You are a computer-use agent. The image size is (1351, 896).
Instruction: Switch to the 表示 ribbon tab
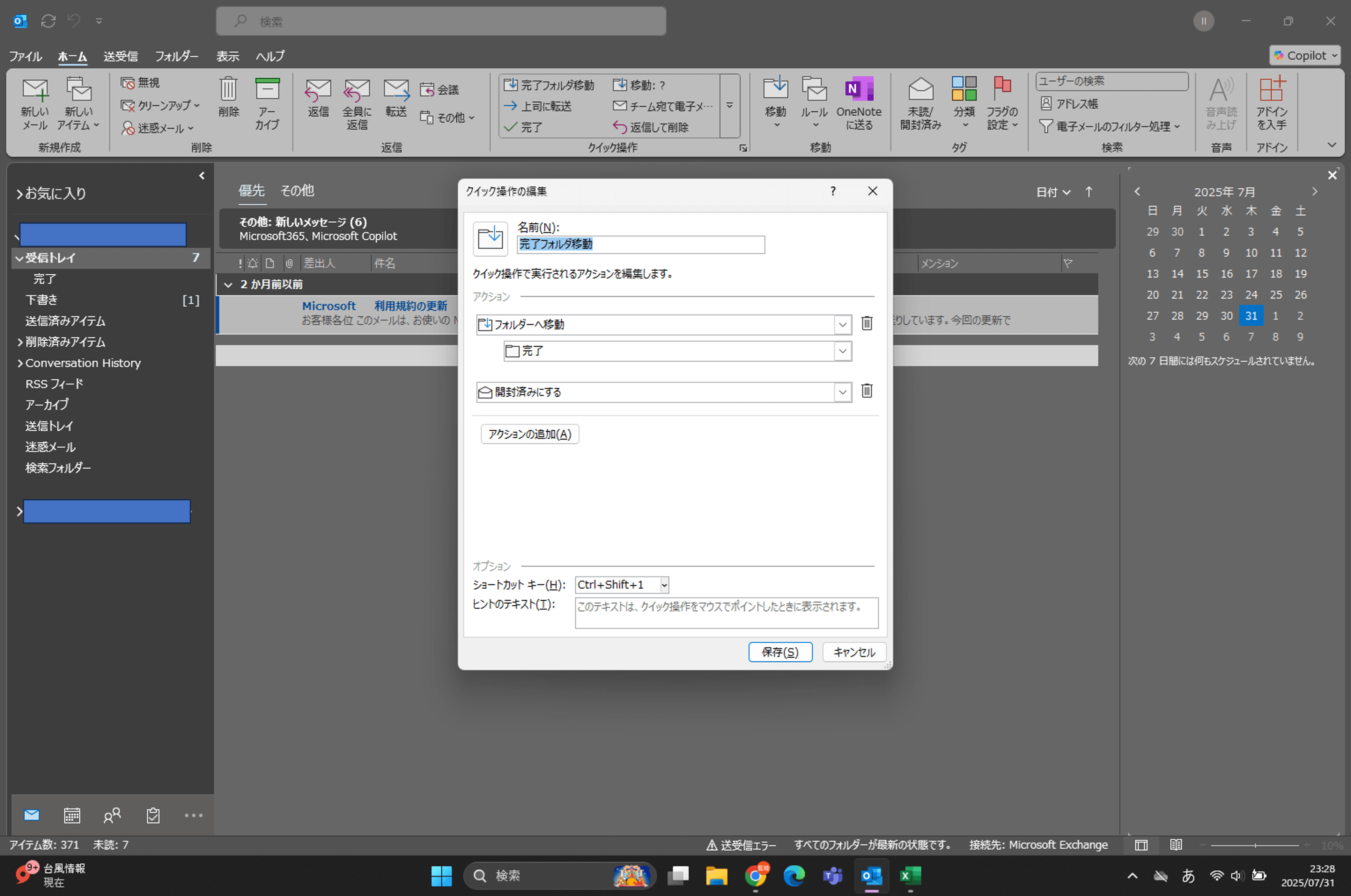pos(228,56)
